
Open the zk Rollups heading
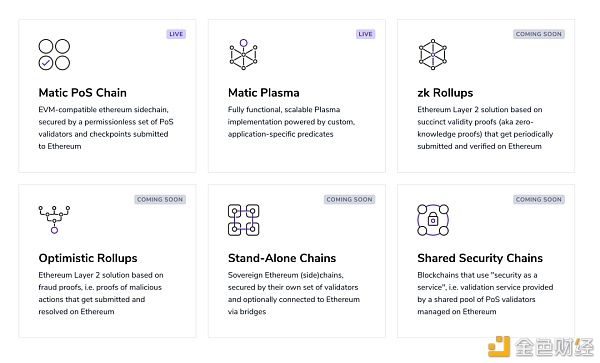tap(445, 93)
